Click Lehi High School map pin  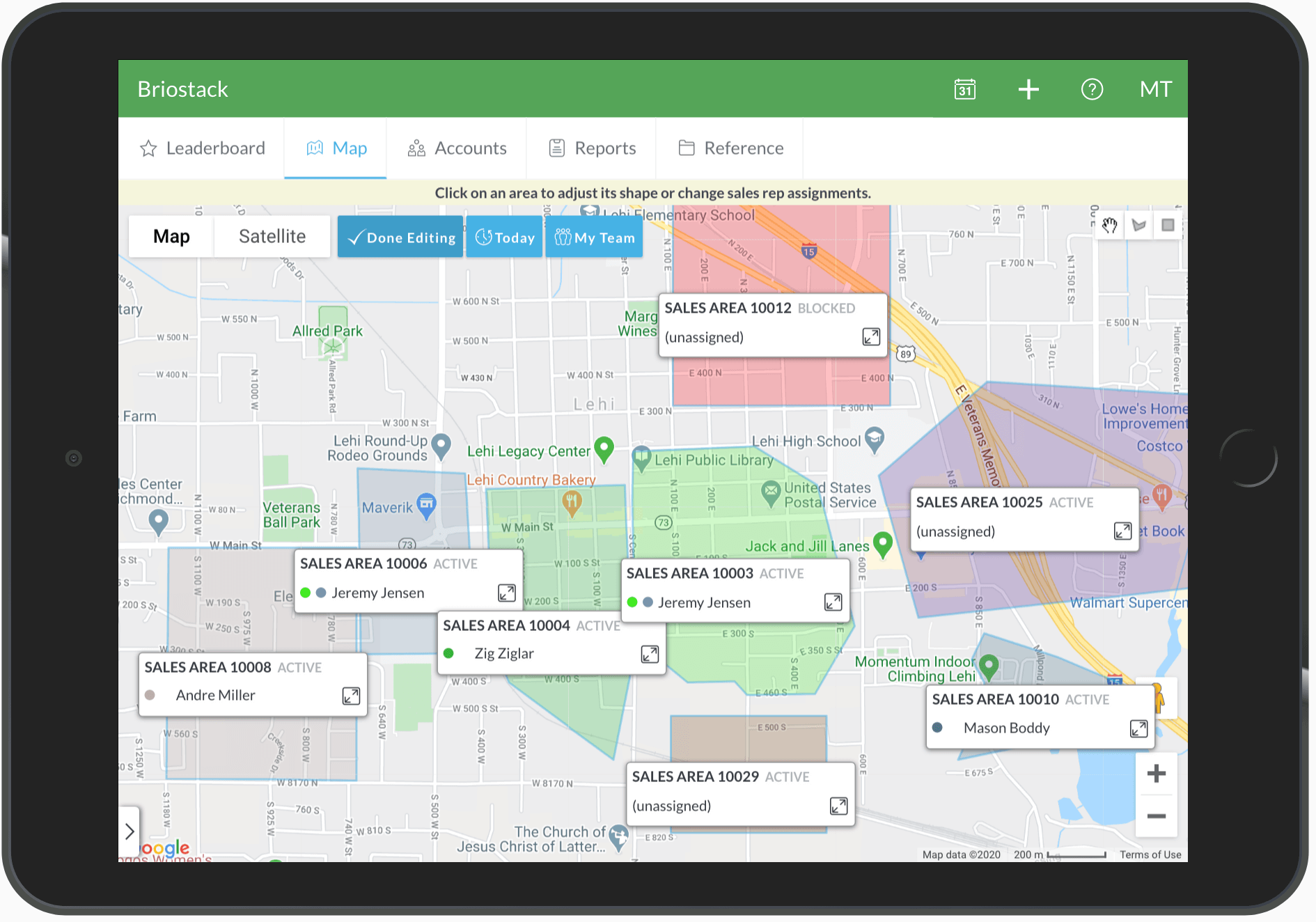click(875, 439)
